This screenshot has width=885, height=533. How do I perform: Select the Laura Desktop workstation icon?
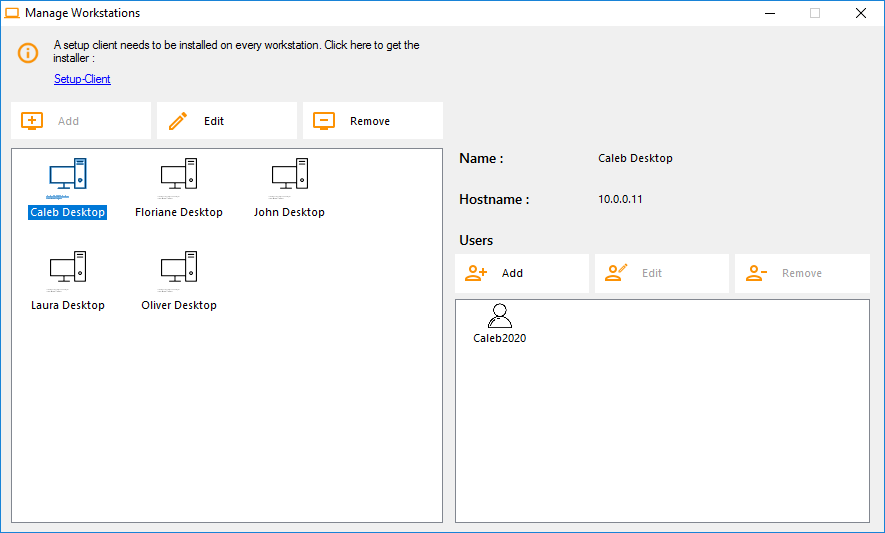pyautogui.click(x=68, y=268)
